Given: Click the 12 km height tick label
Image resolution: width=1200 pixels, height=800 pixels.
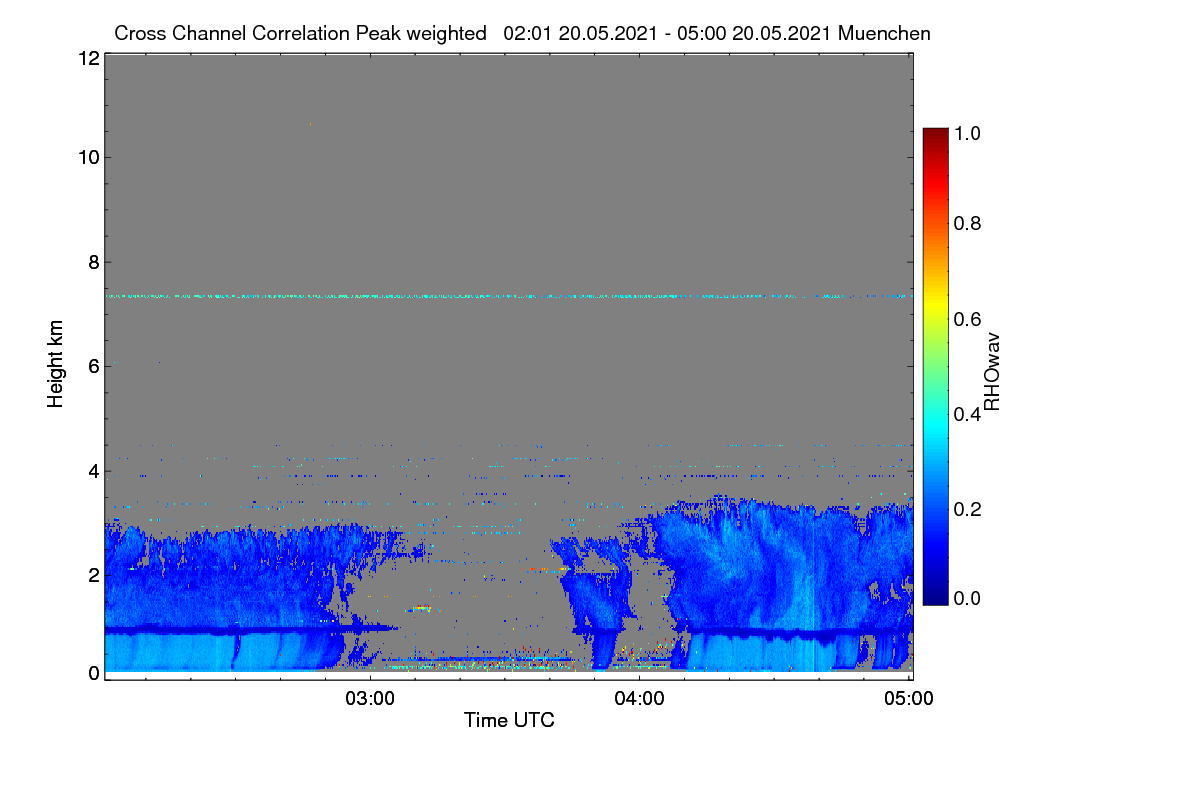Looking at the screenshot, I should (88, 59).
